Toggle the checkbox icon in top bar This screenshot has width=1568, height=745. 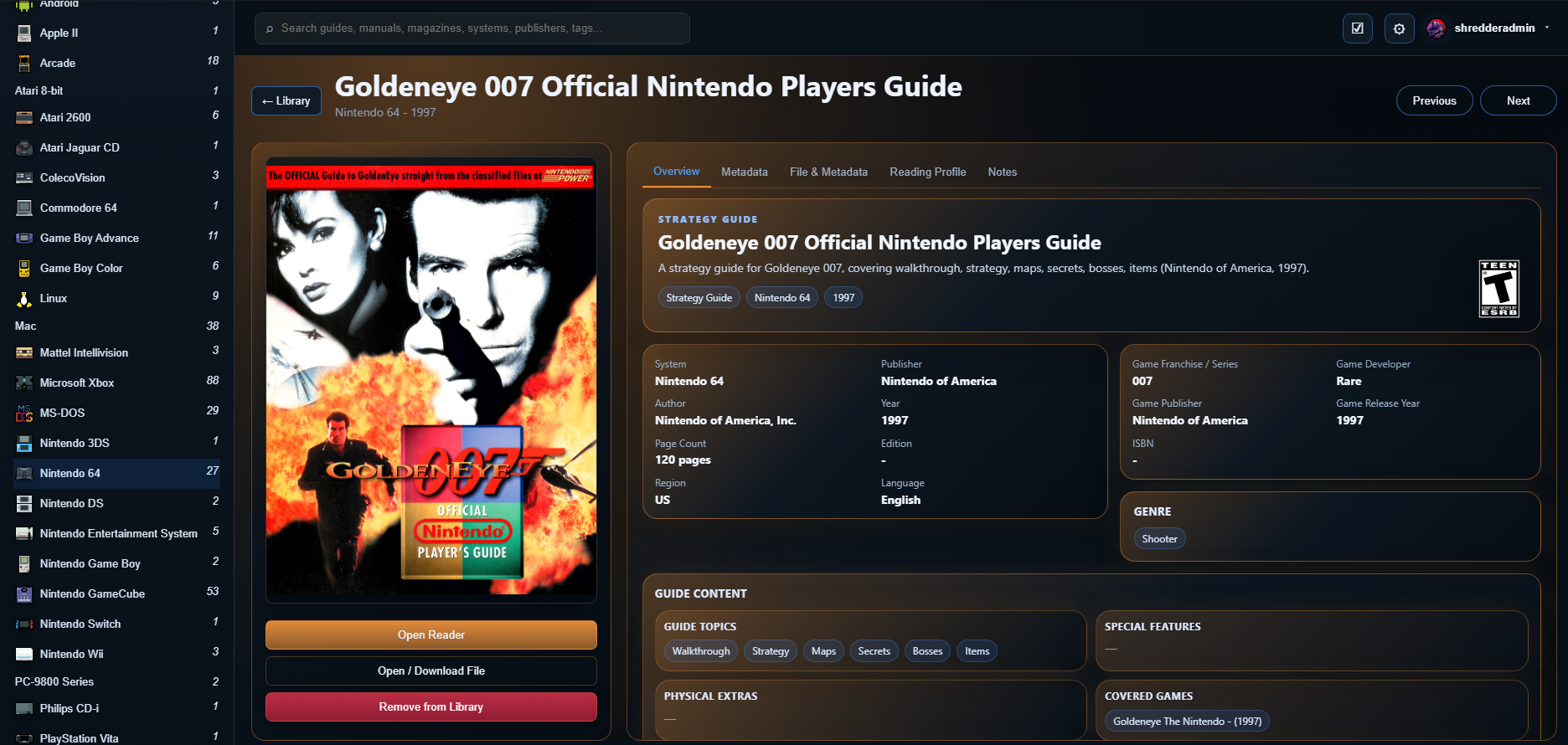tap(1357, 28)
